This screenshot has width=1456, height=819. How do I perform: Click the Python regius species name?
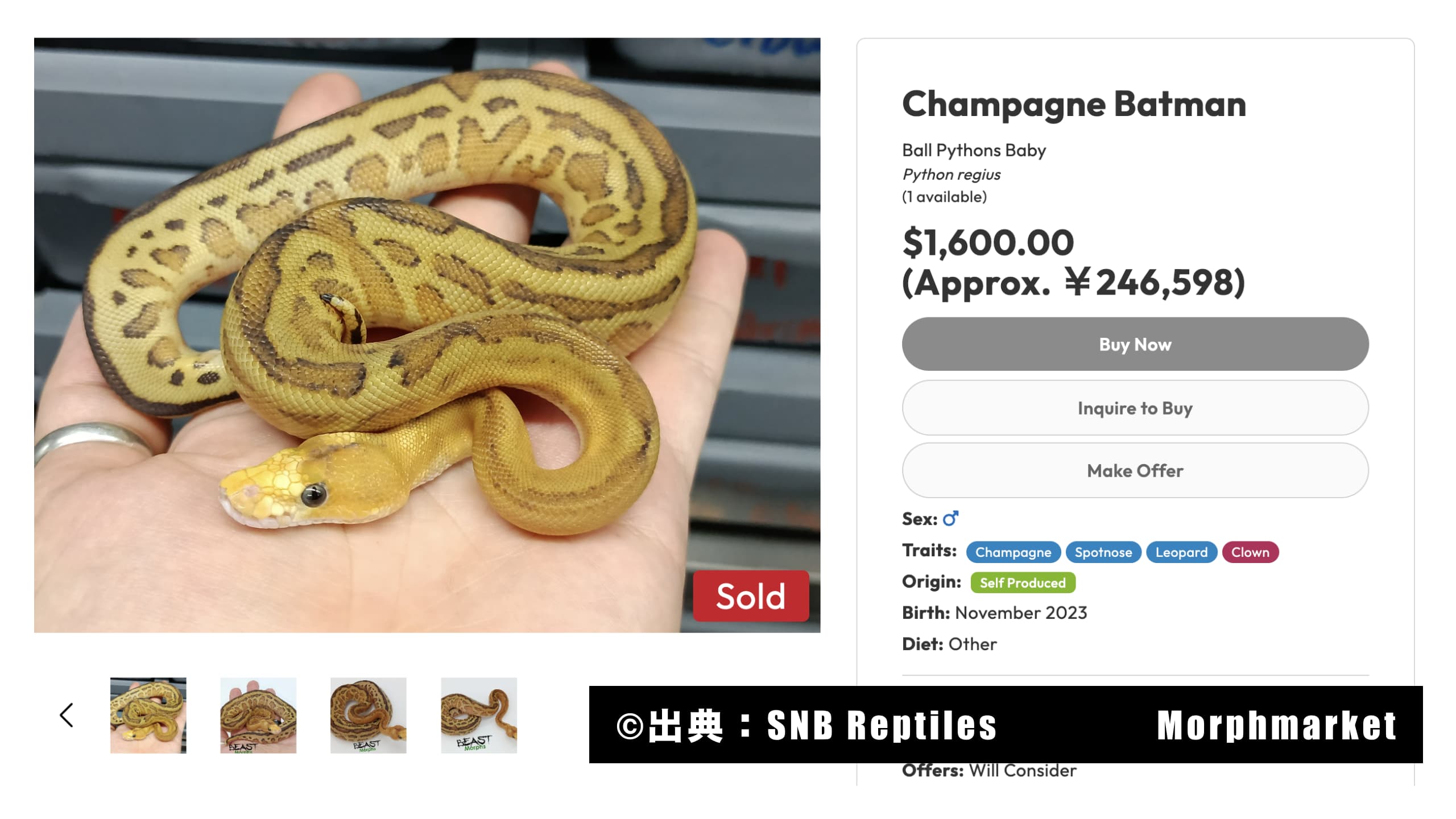[952, 175]
